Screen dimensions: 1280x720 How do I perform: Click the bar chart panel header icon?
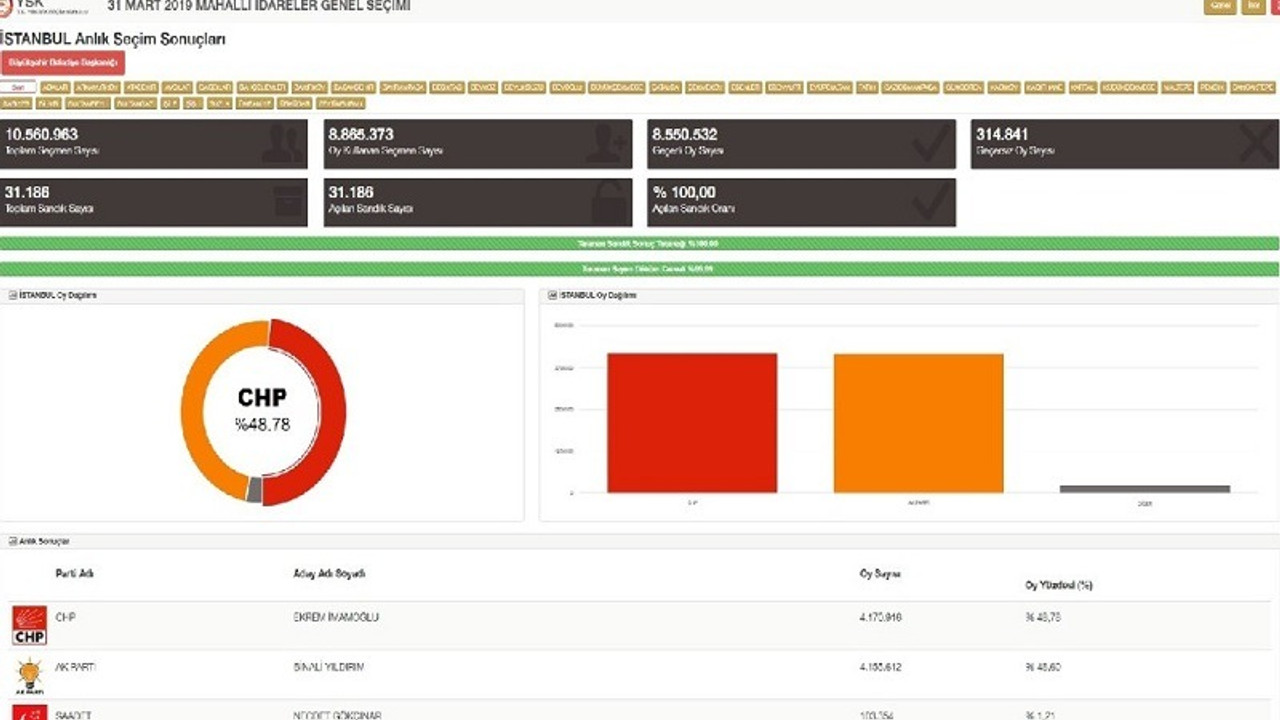[553, 296]
